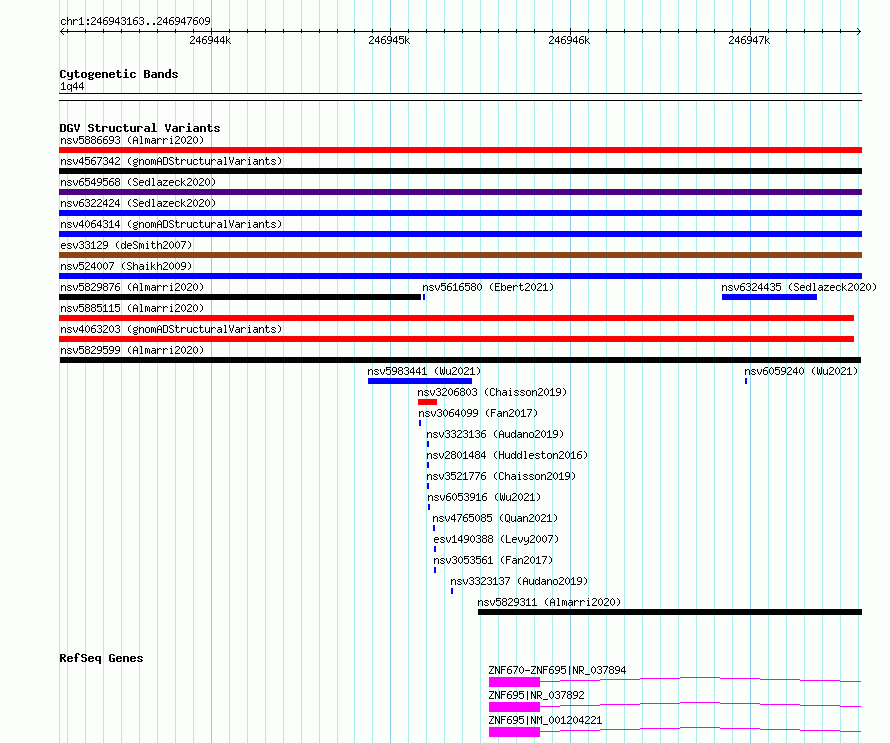Click the red nsv3206803 variant bar
890x743 pixels.
427,402
